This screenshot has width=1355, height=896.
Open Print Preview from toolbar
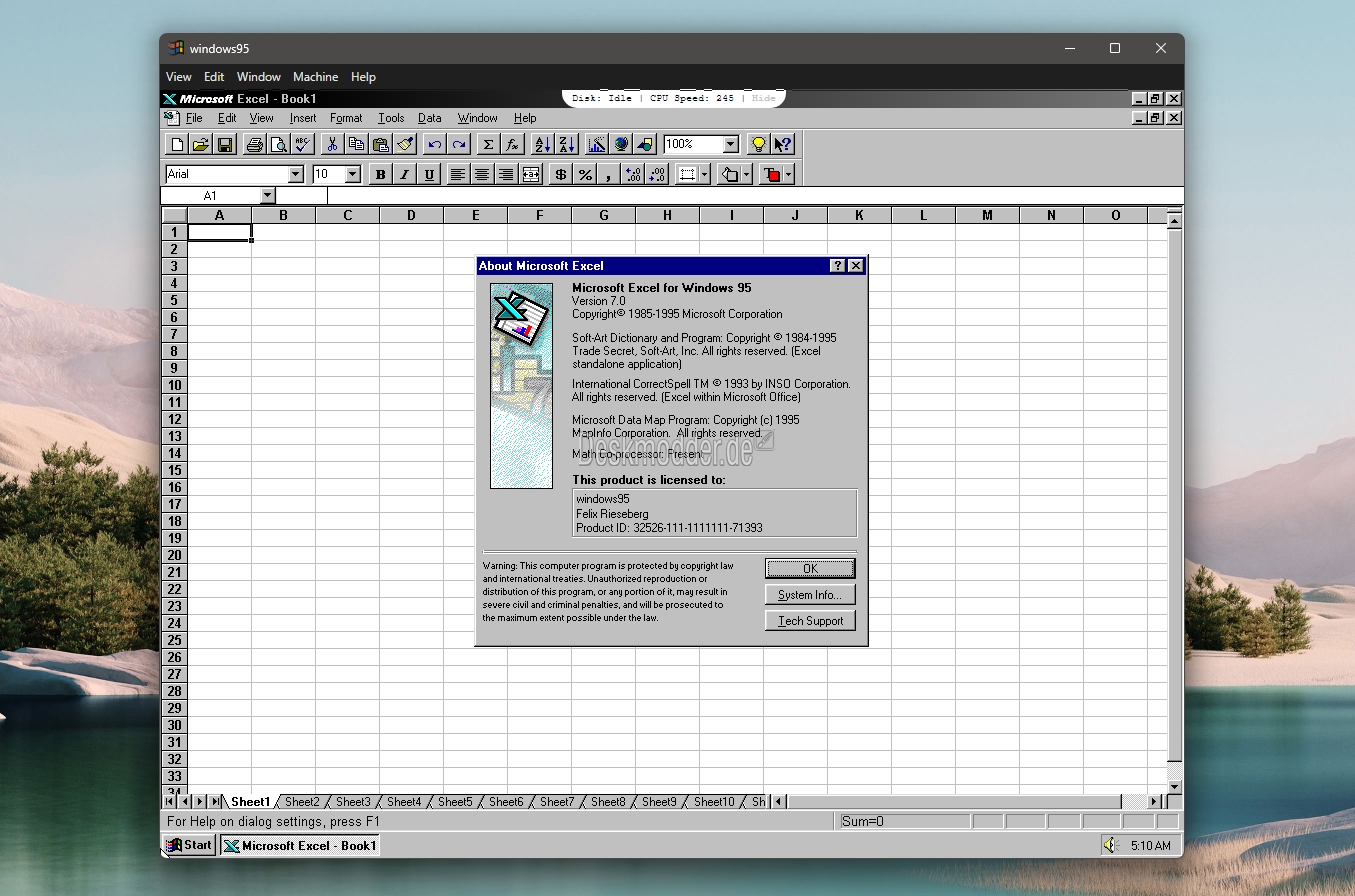coord(279,144)
